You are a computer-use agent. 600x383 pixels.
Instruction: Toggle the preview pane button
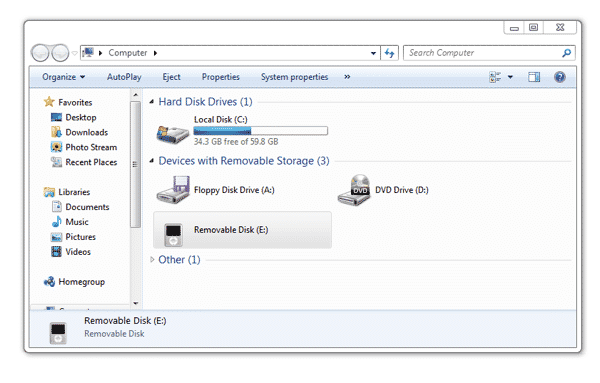pos(534,77)
